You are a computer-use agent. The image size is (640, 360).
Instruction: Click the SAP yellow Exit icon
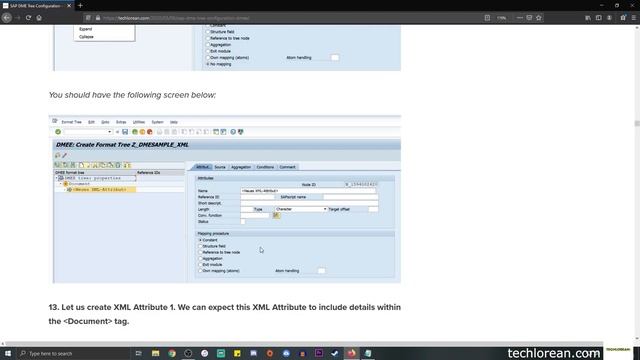[142, 132]
